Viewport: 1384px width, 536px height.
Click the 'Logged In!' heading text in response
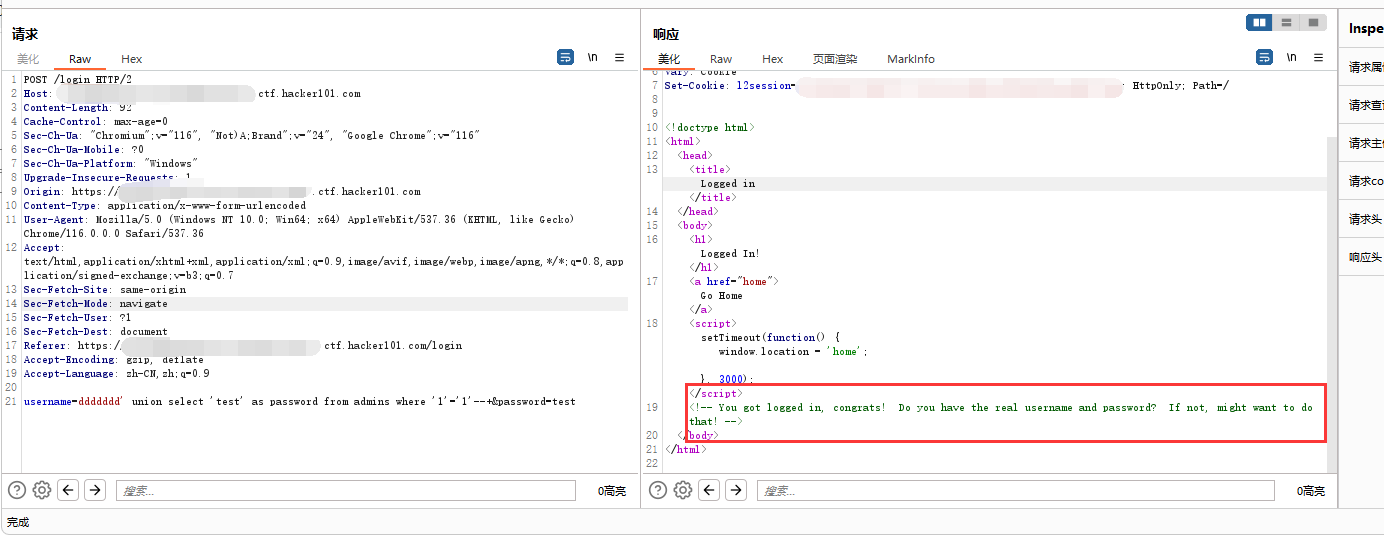pos(730,253)
